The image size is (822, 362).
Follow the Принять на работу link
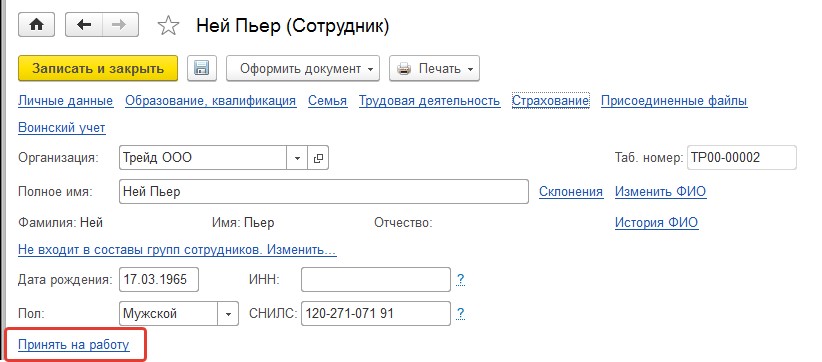(73, 345)
